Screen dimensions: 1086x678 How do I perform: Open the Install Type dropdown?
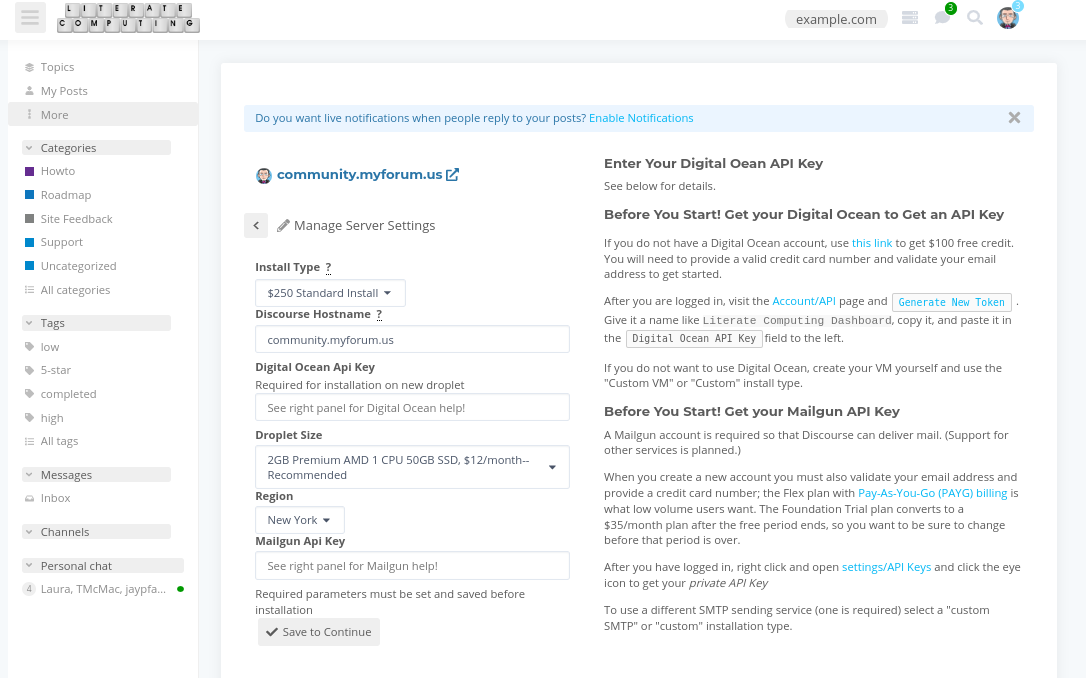330,293
